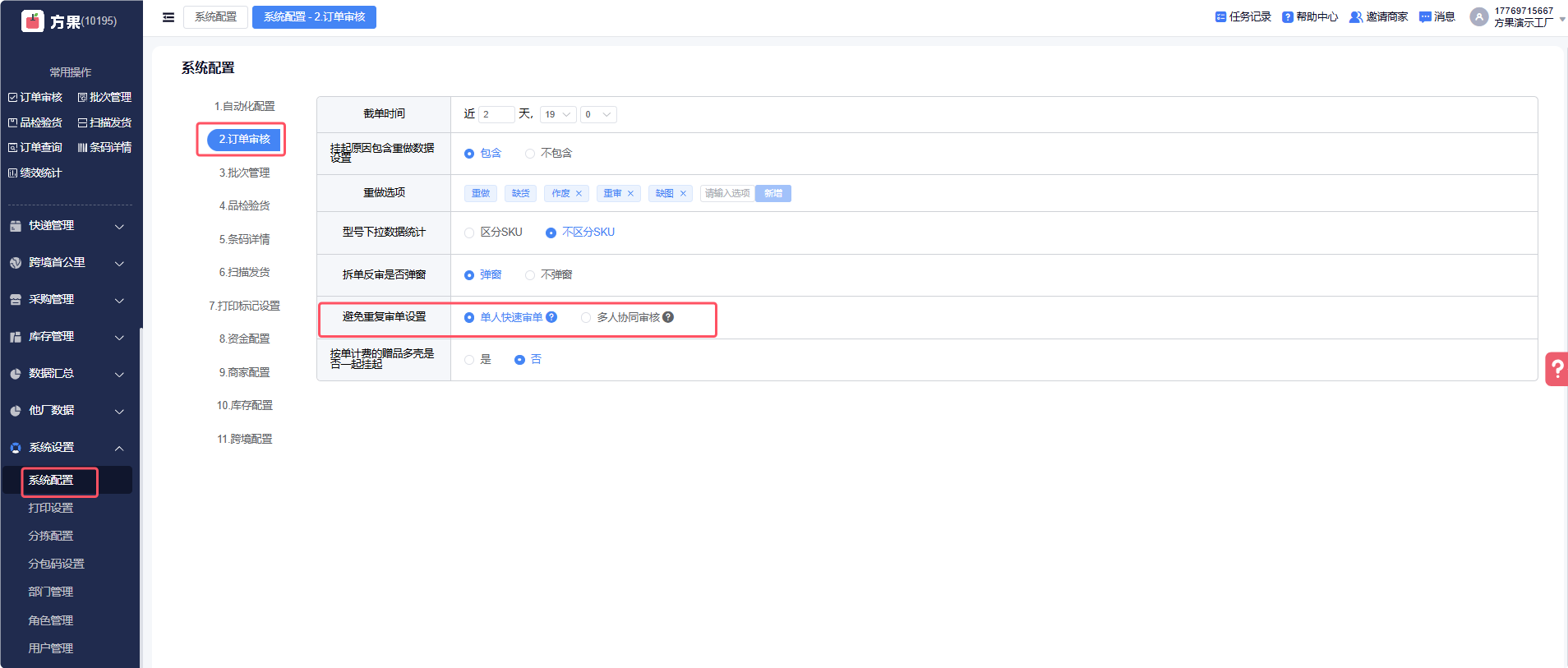Open 分包码设置 in sidebar
This screenshot has height=668, width=1568.
pos(57,564)
